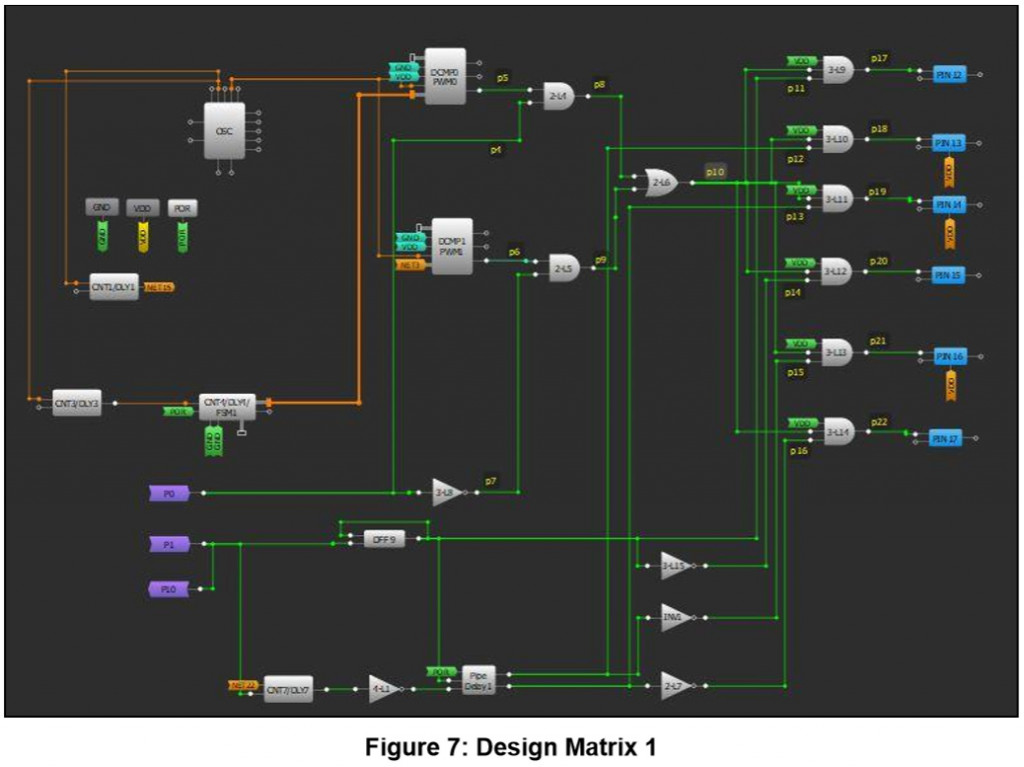Click the PIN 17 output pin
This screenshot has height=767, width=1024.
946,437
